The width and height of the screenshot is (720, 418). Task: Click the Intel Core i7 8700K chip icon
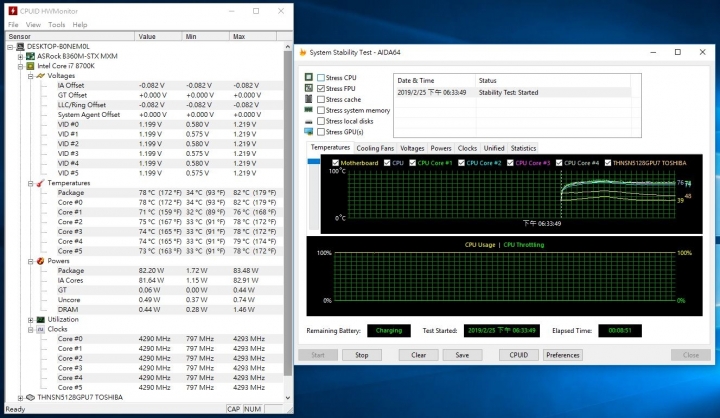[30, 66]
